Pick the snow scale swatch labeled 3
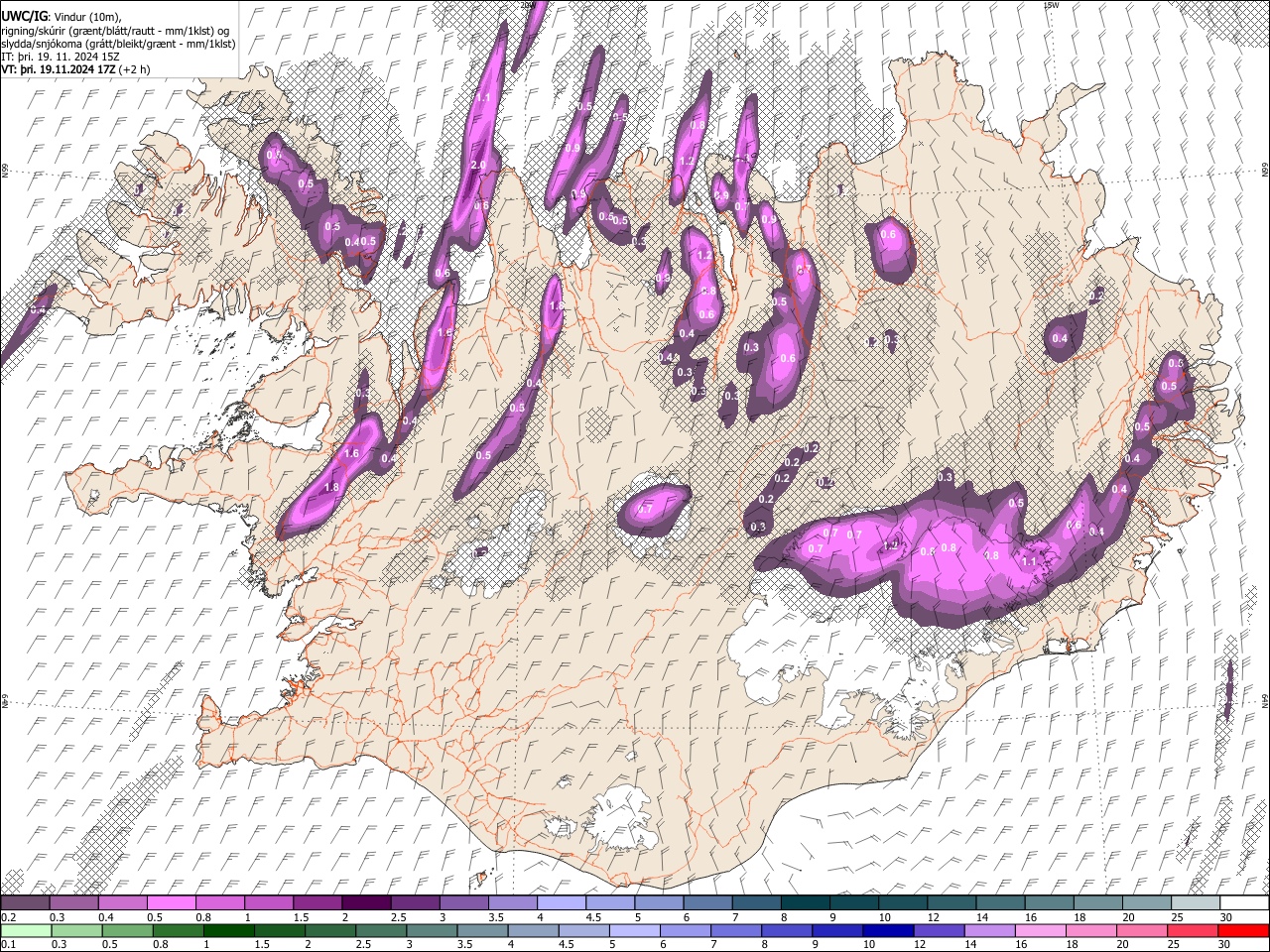The image size is (1270, 952). 463,902
